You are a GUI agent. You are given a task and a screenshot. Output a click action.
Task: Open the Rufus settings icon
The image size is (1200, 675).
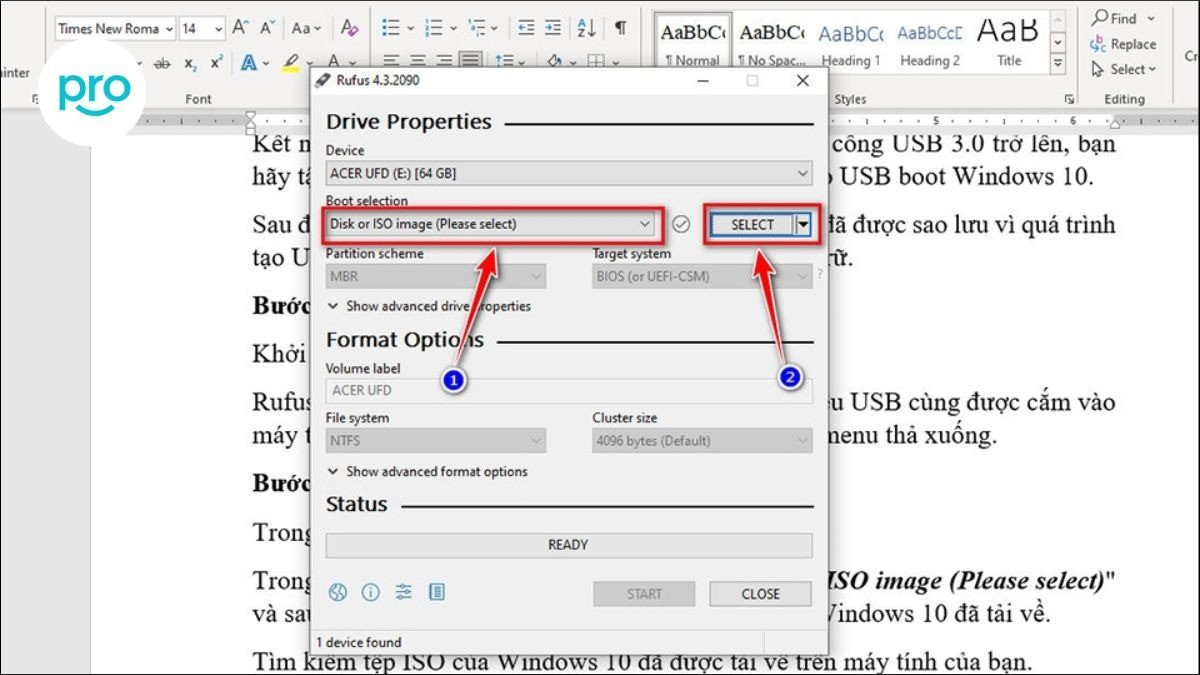(403, 592)
